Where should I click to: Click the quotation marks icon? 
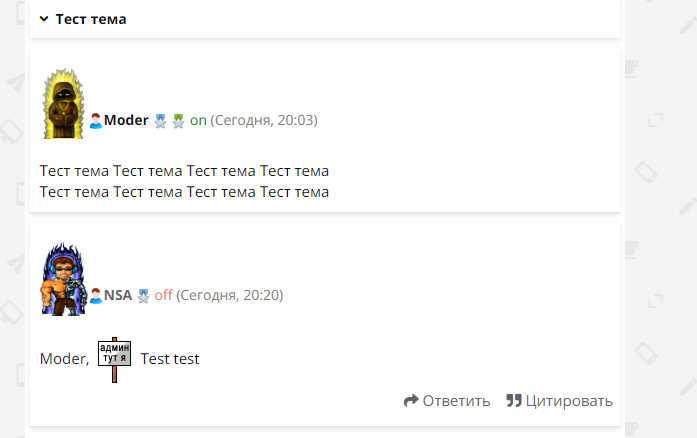pos(514,401)
